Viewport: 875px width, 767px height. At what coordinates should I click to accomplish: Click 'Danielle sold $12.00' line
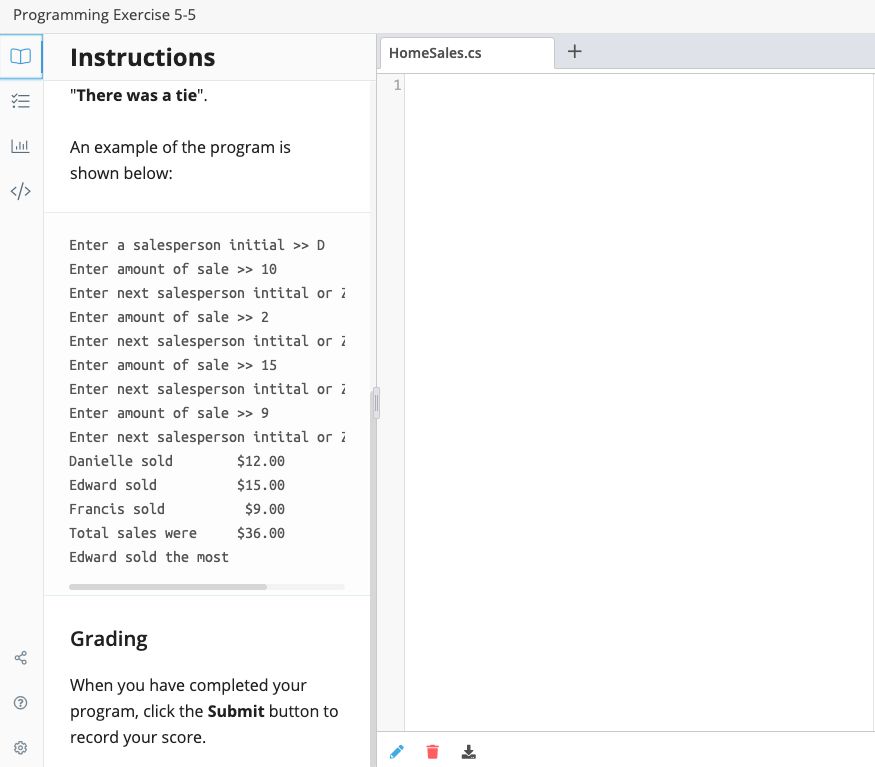pyautogui.click(x=177, y=461)
